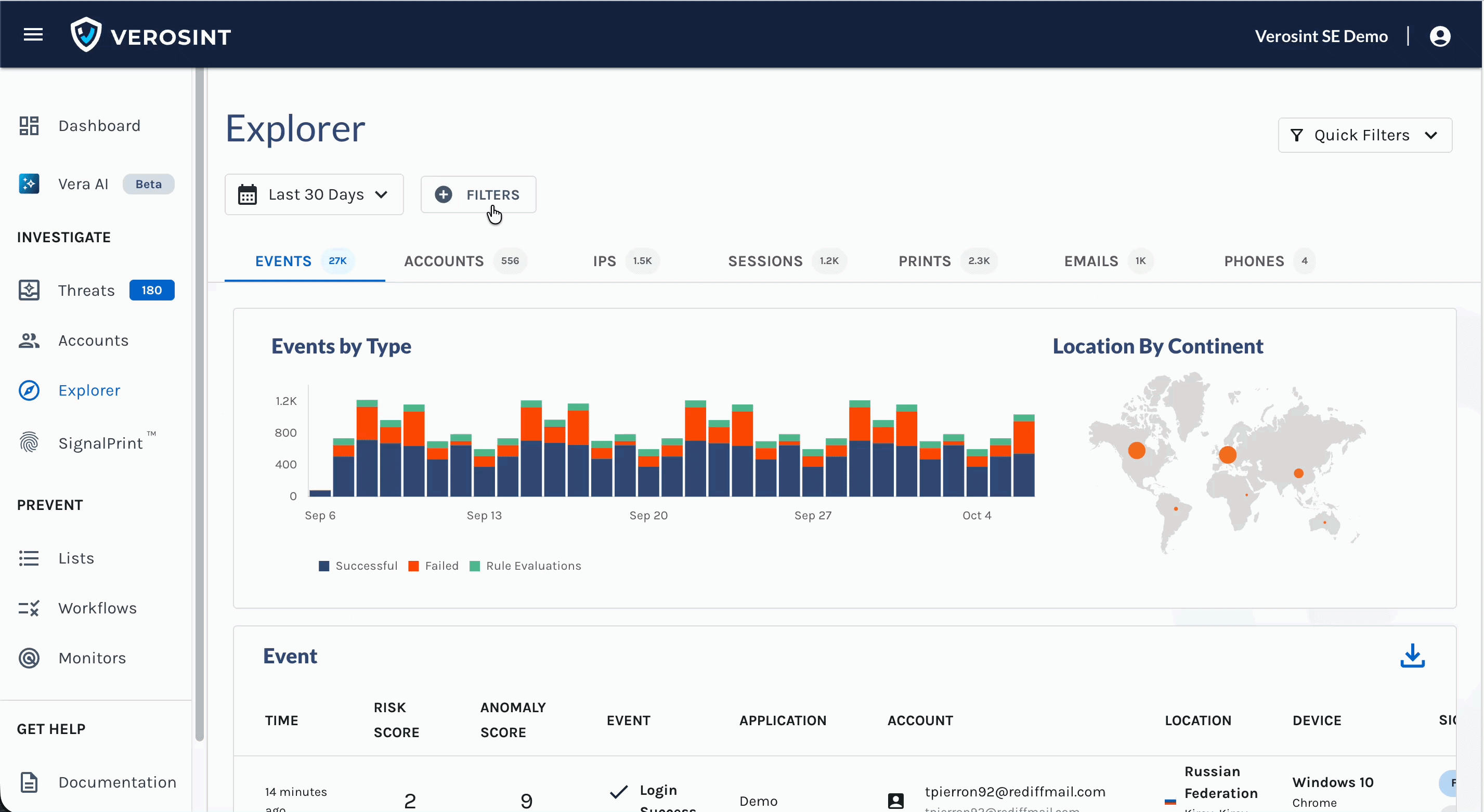This screenshot has width=1484, height=812.
Task: Switch to the SESSIONS tab
Action: tap(764, 261)
